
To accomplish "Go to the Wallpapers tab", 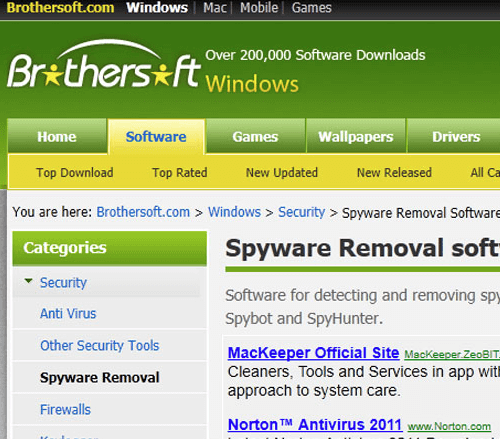I will [356, 136].
